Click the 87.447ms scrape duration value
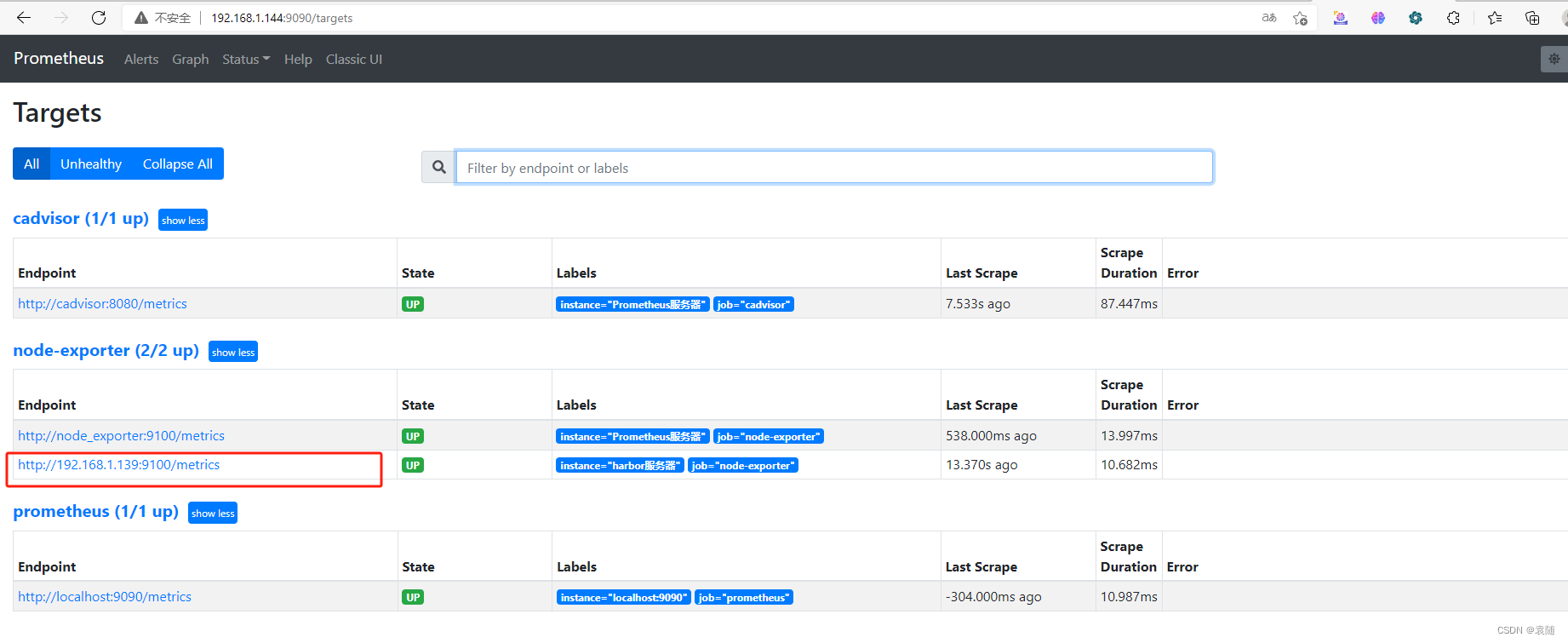This screenshot has height=643, width=1568. point(1129,303)
